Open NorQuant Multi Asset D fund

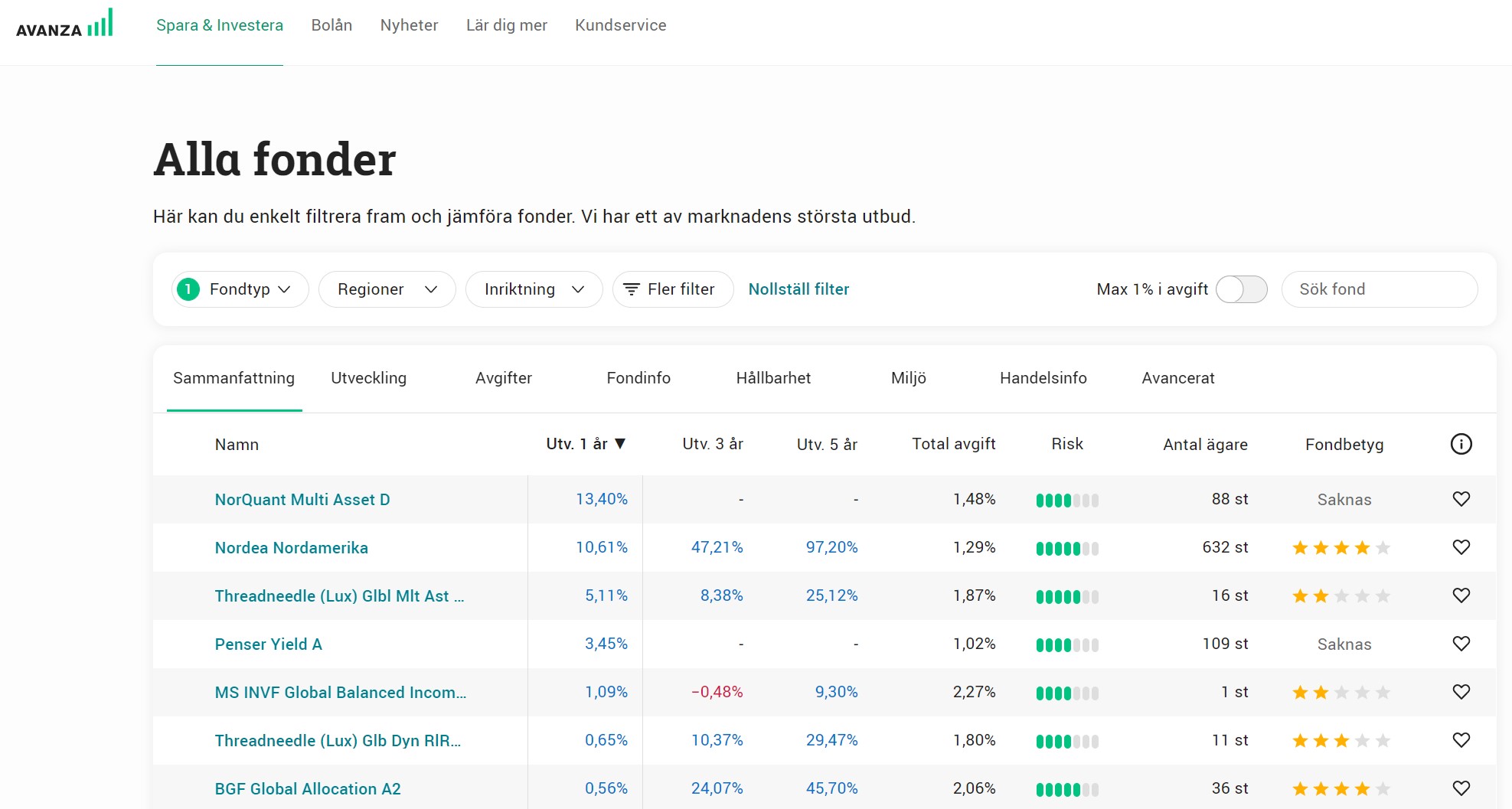(x=302, y=500)
